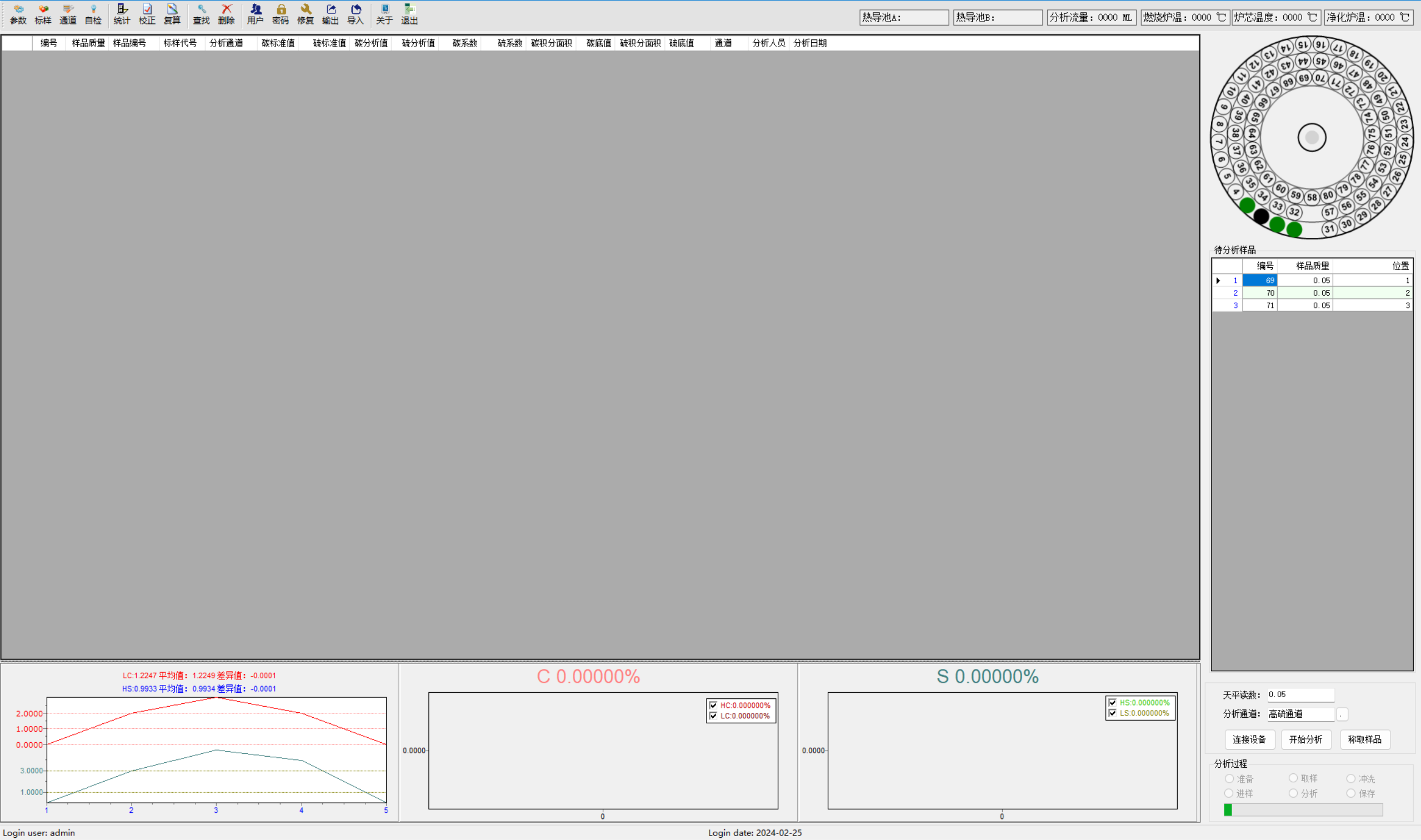Select the 准备 process radio button
Viewport: 1421px width, 840px height.
click(x=1229, y=779)
